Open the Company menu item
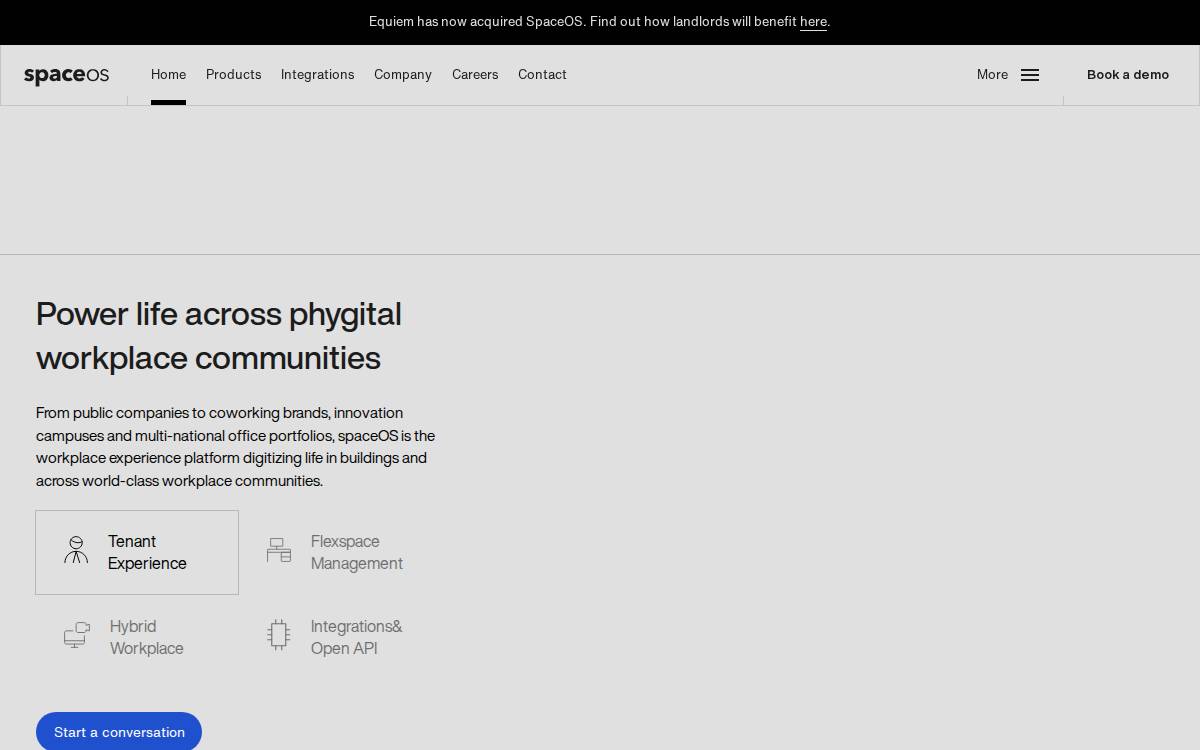The height and width of the screenshot is (750, 1200). click(403, 74)
